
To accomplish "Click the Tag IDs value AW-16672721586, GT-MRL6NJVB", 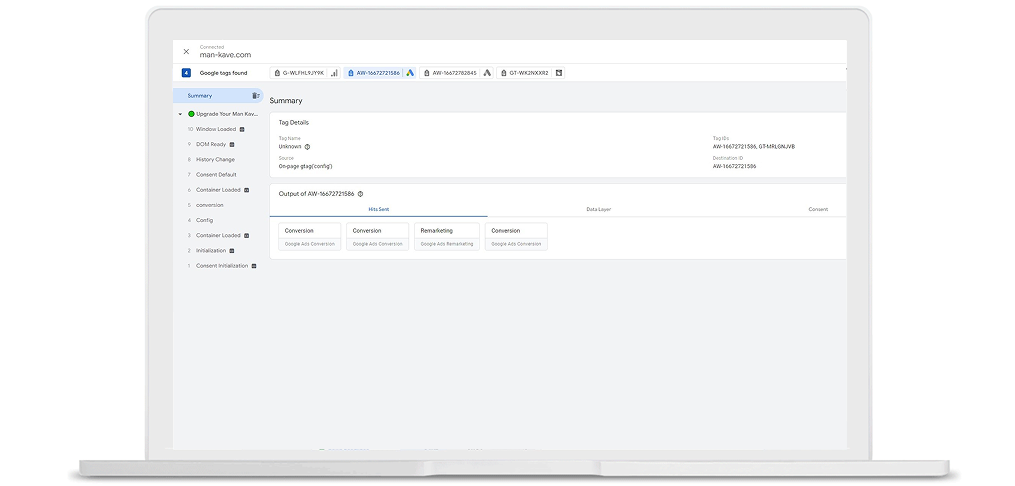I will tap(754, 147).
